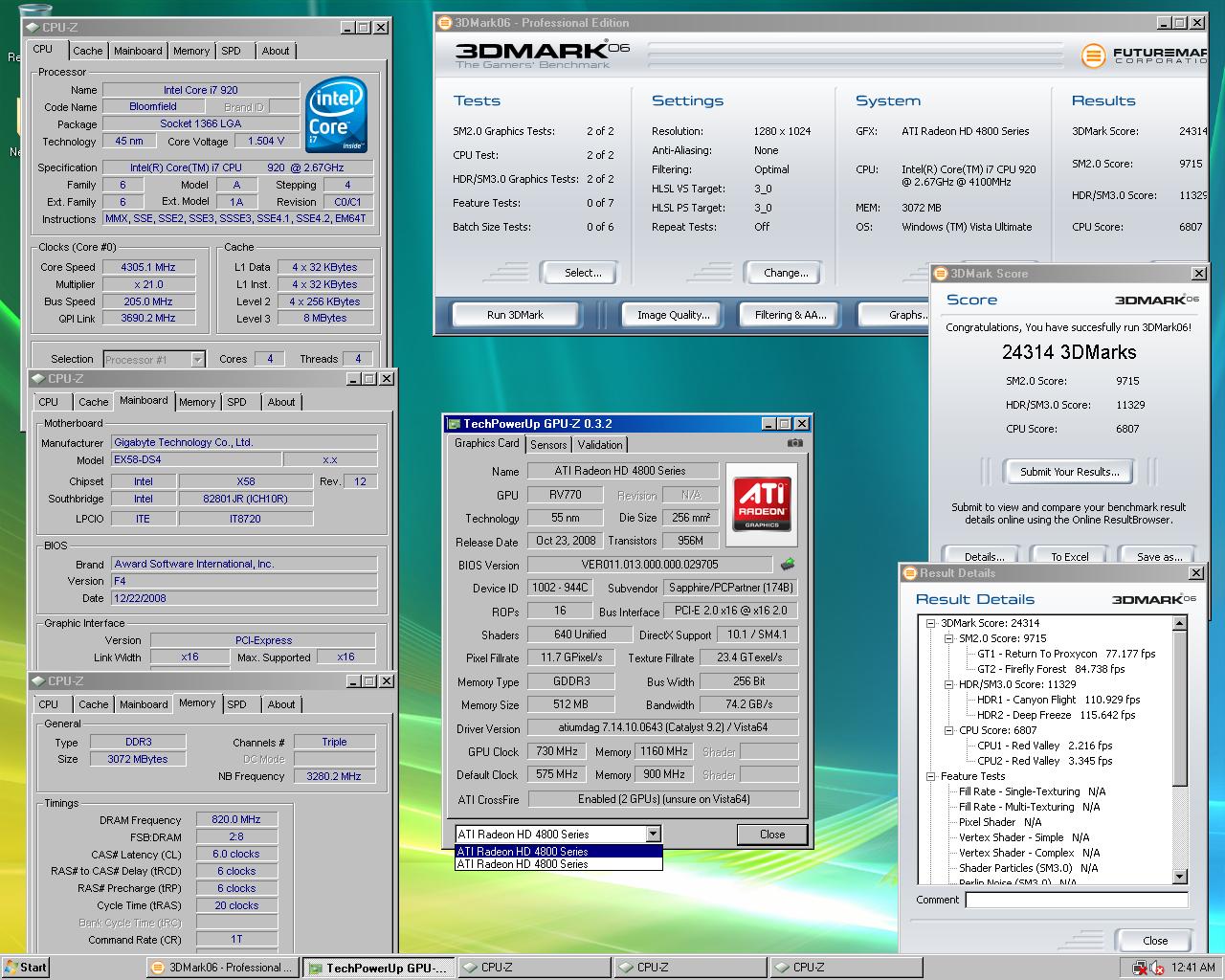Click the Result Details window title icon
The image size is (1225, 980).
coord(910,573)
